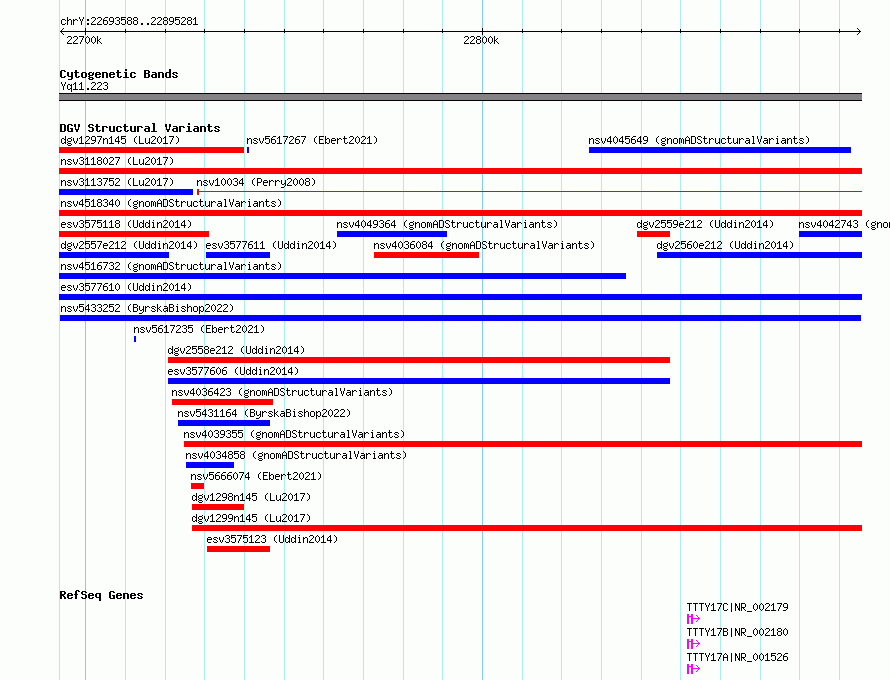This screenshot has width=890, height=680.
Task: Open the nsv10034 (Perry2008) variant label
Action: 256,182
